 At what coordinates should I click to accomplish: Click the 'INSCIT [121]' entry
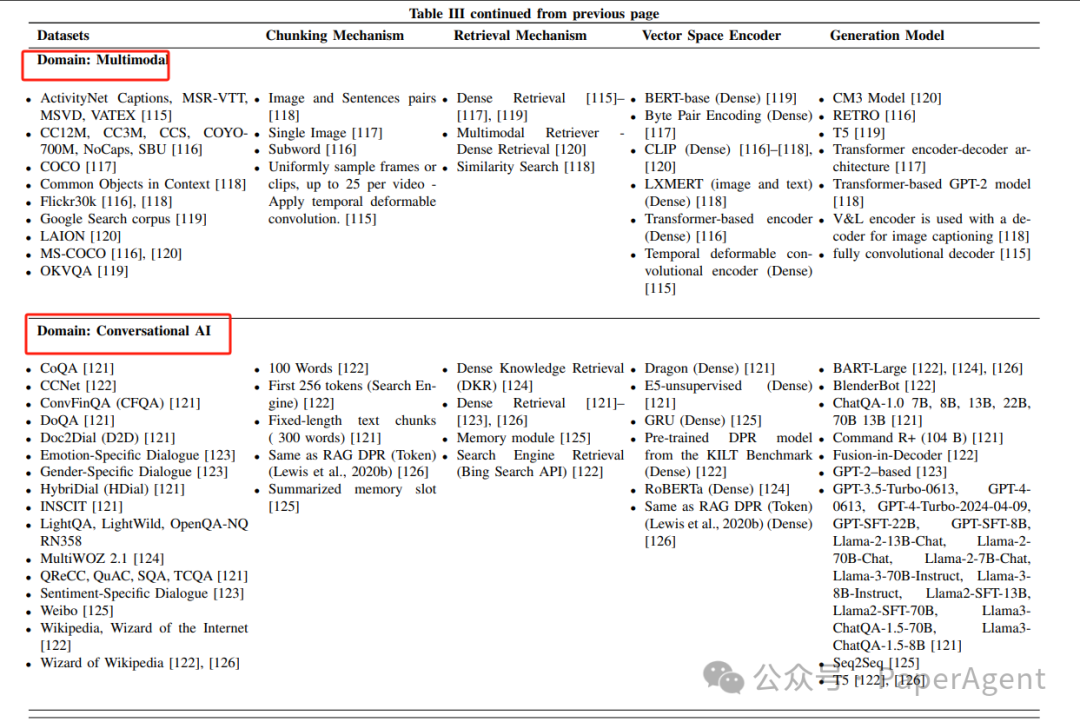[x=81, y=506]
